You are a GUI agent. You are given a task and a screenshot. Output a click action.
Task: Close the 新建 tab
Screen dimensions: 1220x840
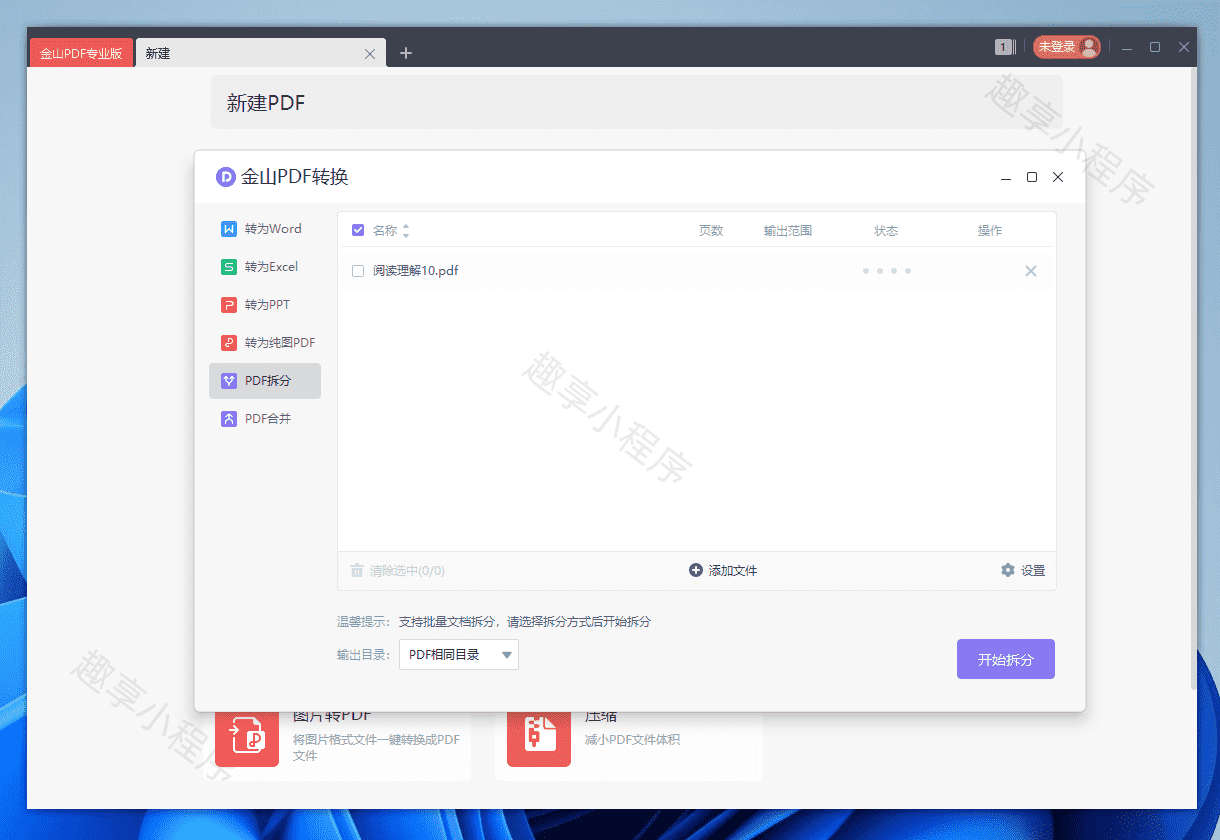tap(370, 54)
